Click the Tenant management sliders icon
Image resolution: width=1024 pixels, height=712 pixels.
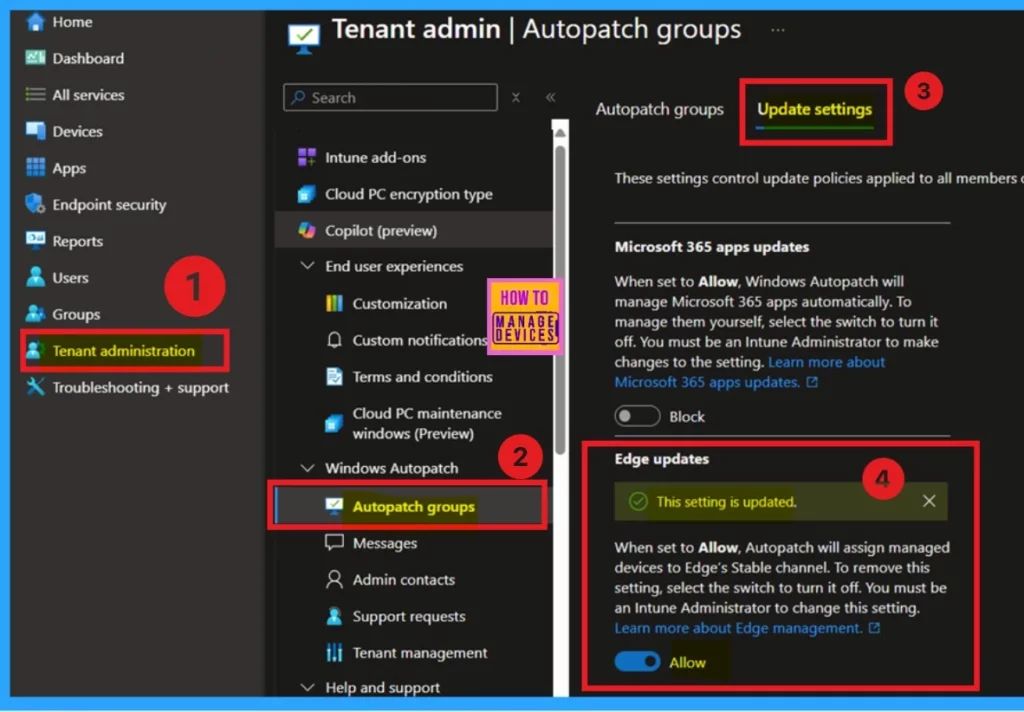coord(334,653)
